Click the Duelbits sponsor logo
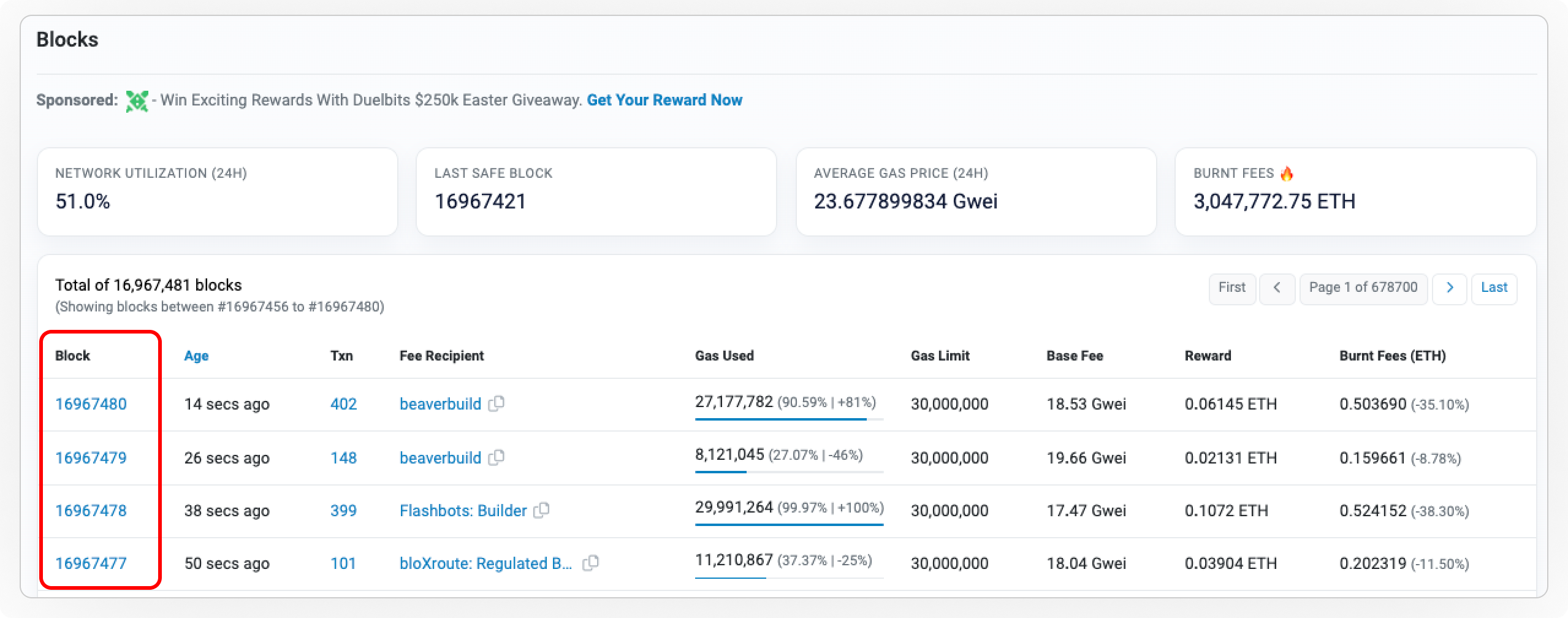This screenshot has height=618, width=1568. [136, 100]
